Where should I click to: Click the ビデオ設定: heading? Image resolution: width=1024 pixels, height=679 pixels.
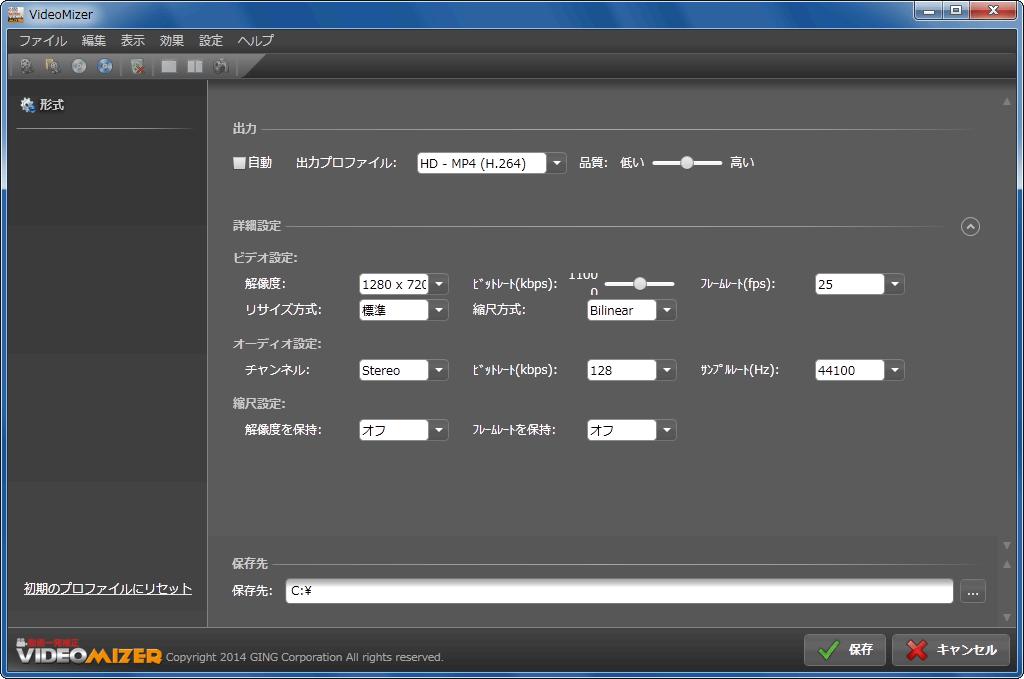pos(265,258)
